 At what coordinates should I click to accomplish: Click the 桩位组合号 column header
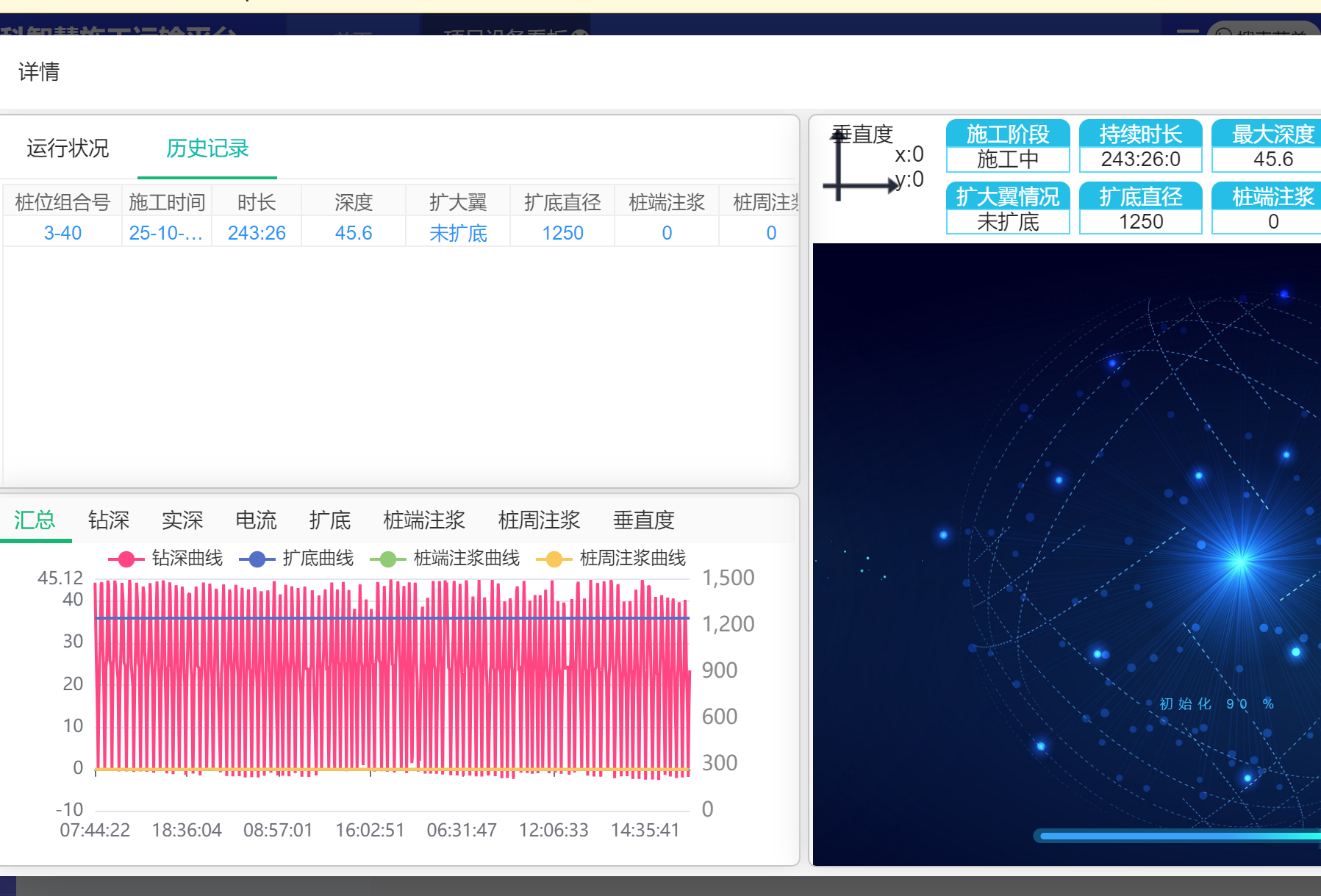point(62,202)
